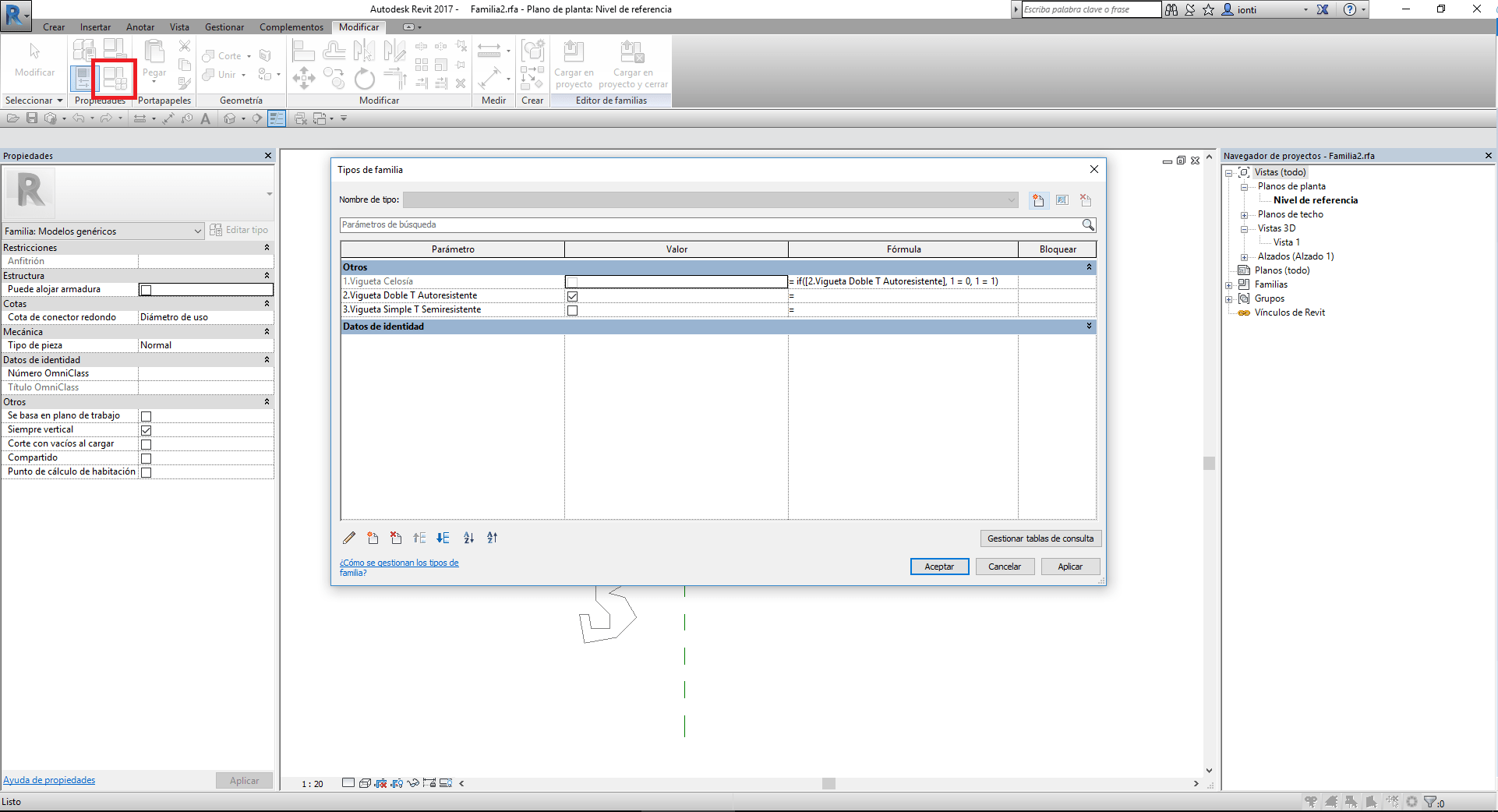The width and height of the screenshot is (1498, 812).
Task: Click the rename type icon
Action: click(x=1062, y=200)
